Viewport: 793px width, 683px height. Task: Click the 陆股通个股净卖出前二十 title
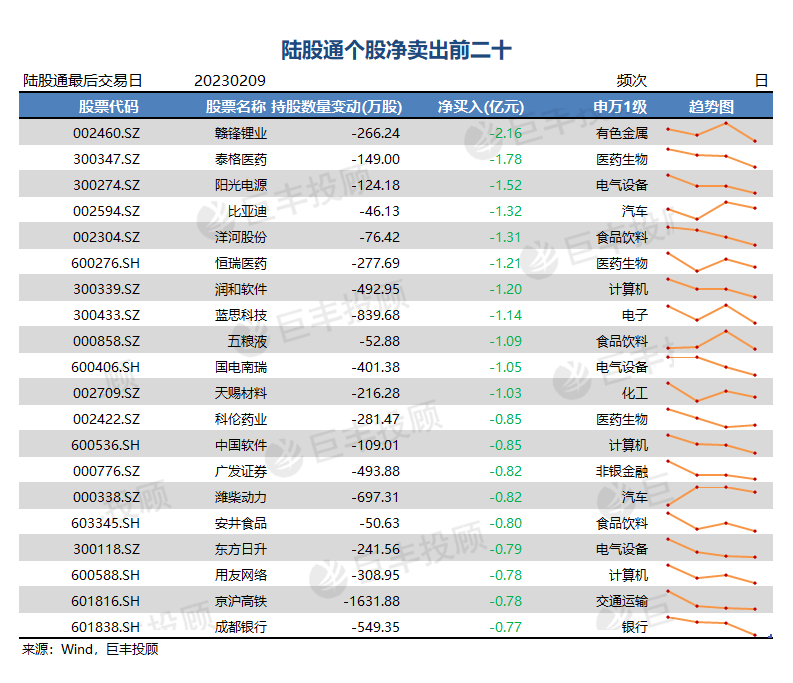tap(396, 50)
